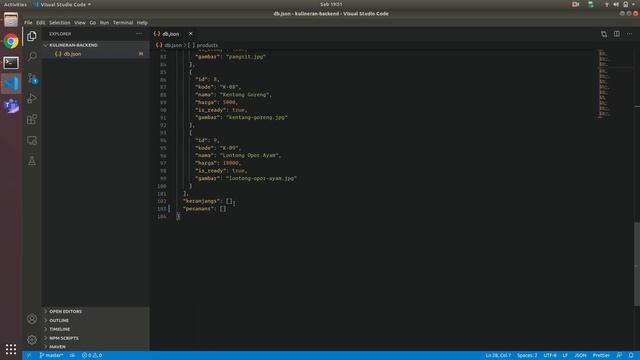
Task: Expand the NPM Scripts section
Action: (x=95, y=338)
